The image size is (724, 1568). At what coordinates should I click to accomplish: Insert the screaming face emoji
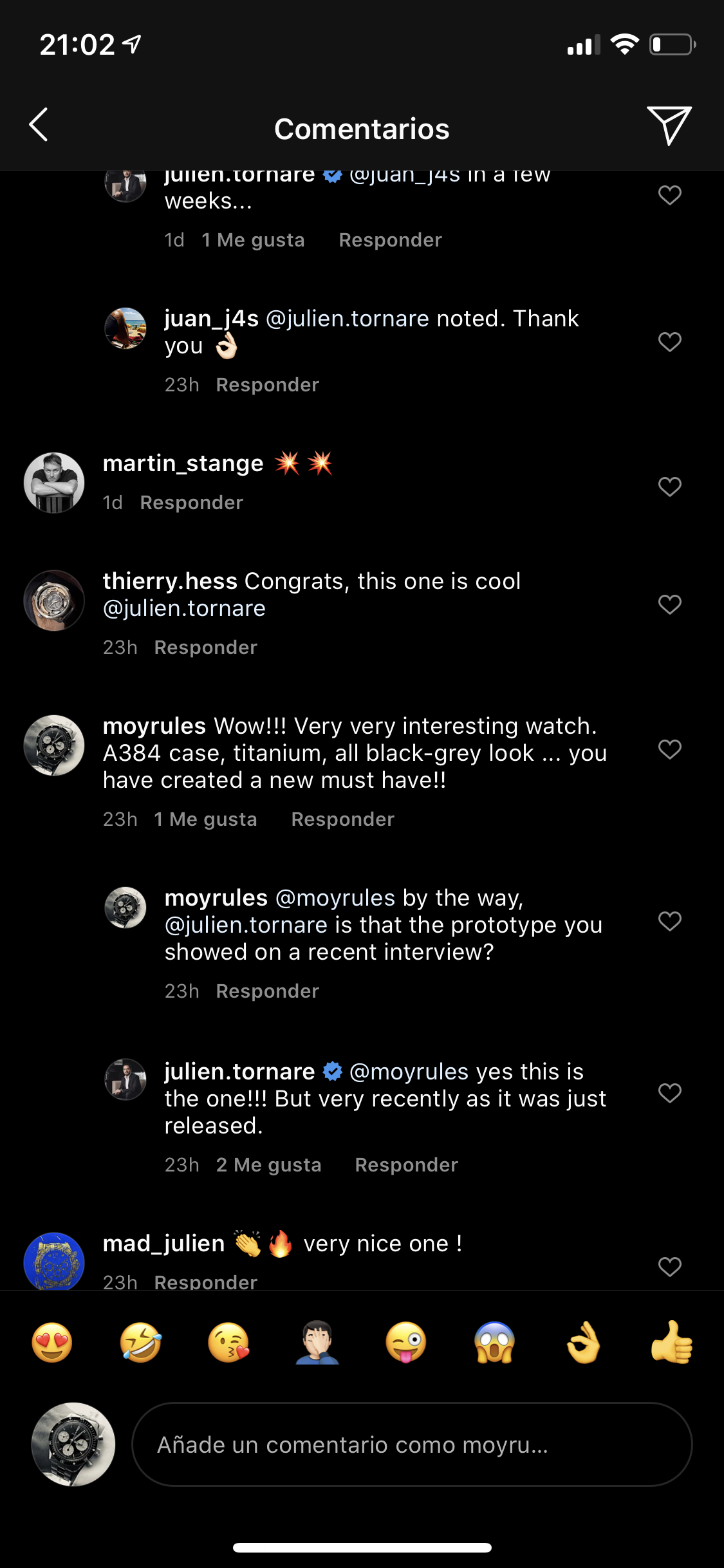click(494, 1343)
